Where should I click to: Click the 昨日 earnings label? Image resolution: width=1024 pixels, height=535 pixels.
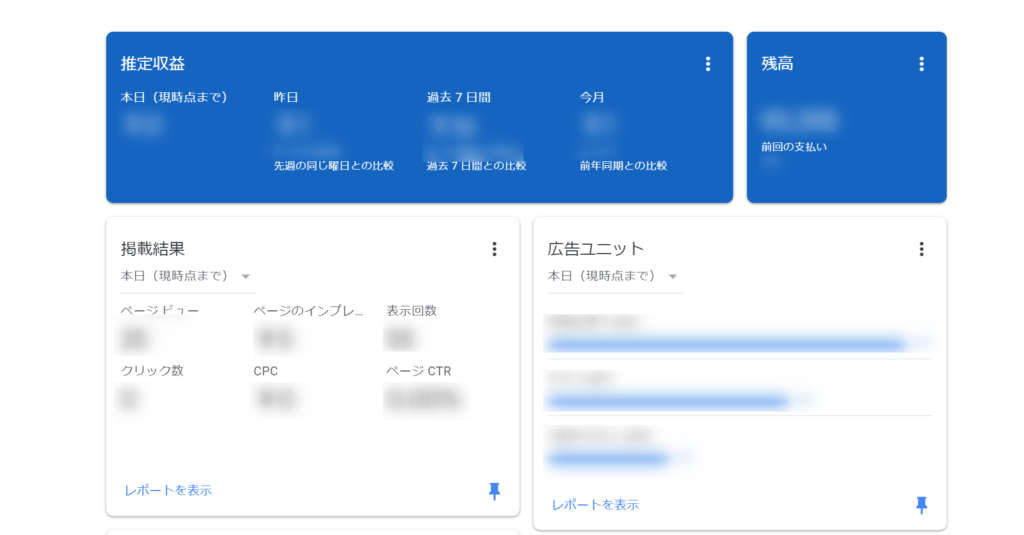[x=286, y=97]
